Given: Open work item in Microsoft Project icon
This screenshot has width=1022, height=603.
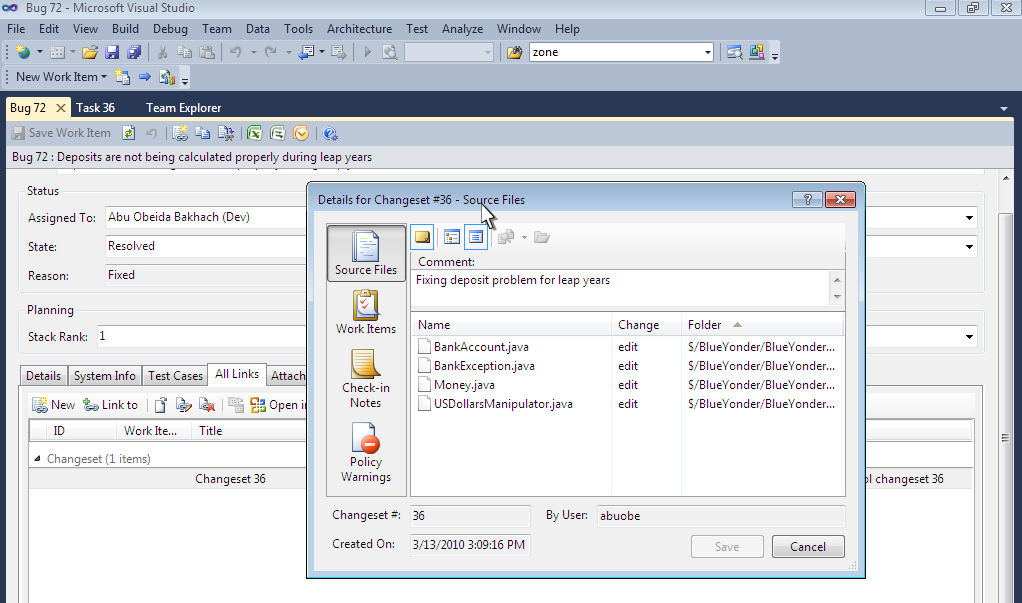Looking at the screenshot, I should tap(277, 133).
